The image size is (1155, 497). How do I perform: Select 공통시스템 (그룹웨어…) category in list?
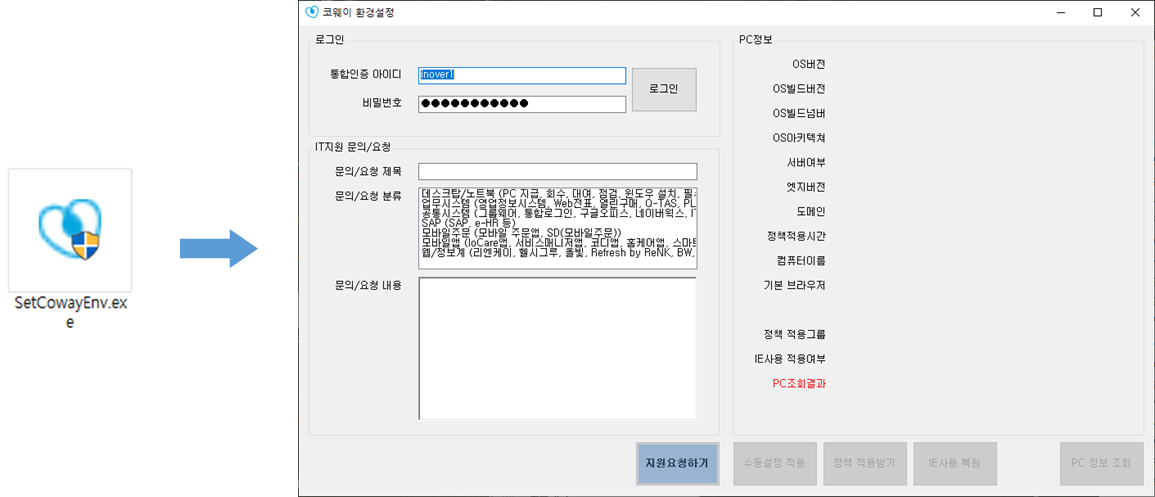[x=558, y=212]
